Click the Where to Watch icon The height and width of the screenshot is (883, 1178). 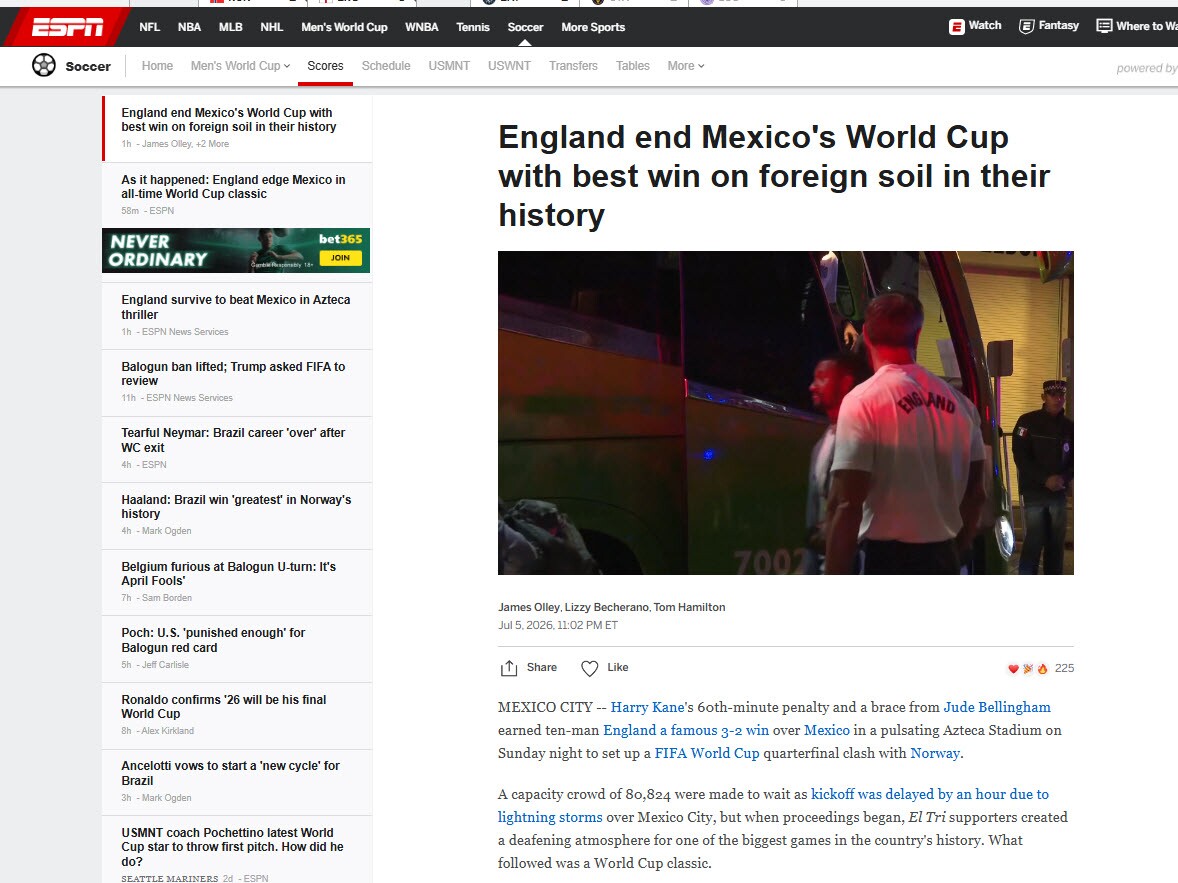(1104, 26)
